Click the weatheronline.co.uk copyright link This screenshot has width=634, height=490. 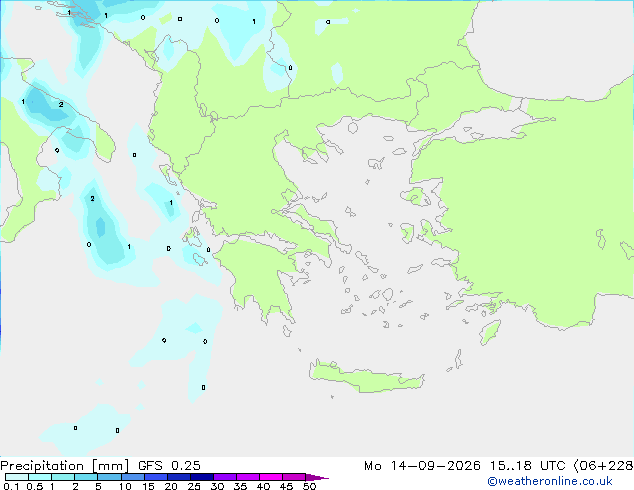point(550,481)
